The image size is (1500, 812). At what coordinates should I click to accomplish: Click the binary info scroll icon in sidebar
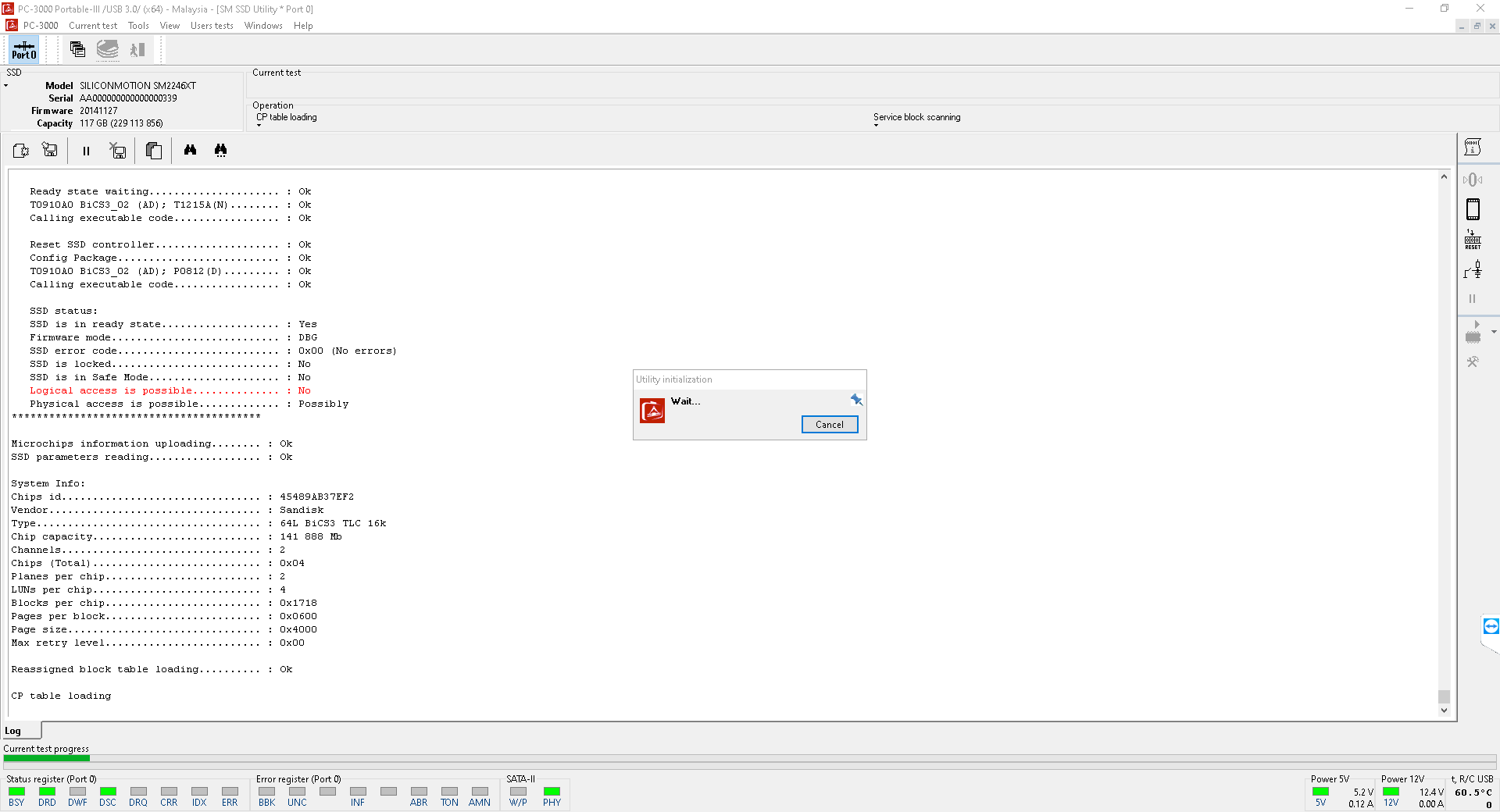click(x=1473, y=148)
